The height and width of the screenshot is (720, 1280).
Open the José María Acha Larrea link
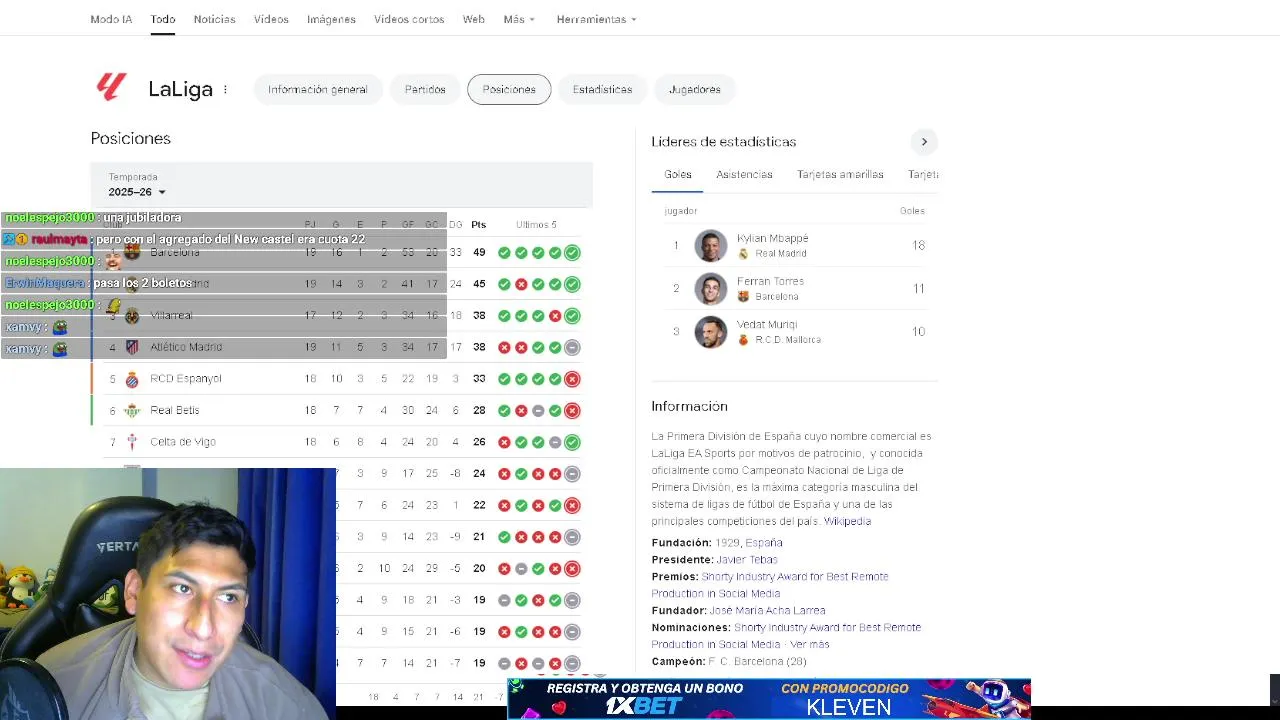point(767,610)
